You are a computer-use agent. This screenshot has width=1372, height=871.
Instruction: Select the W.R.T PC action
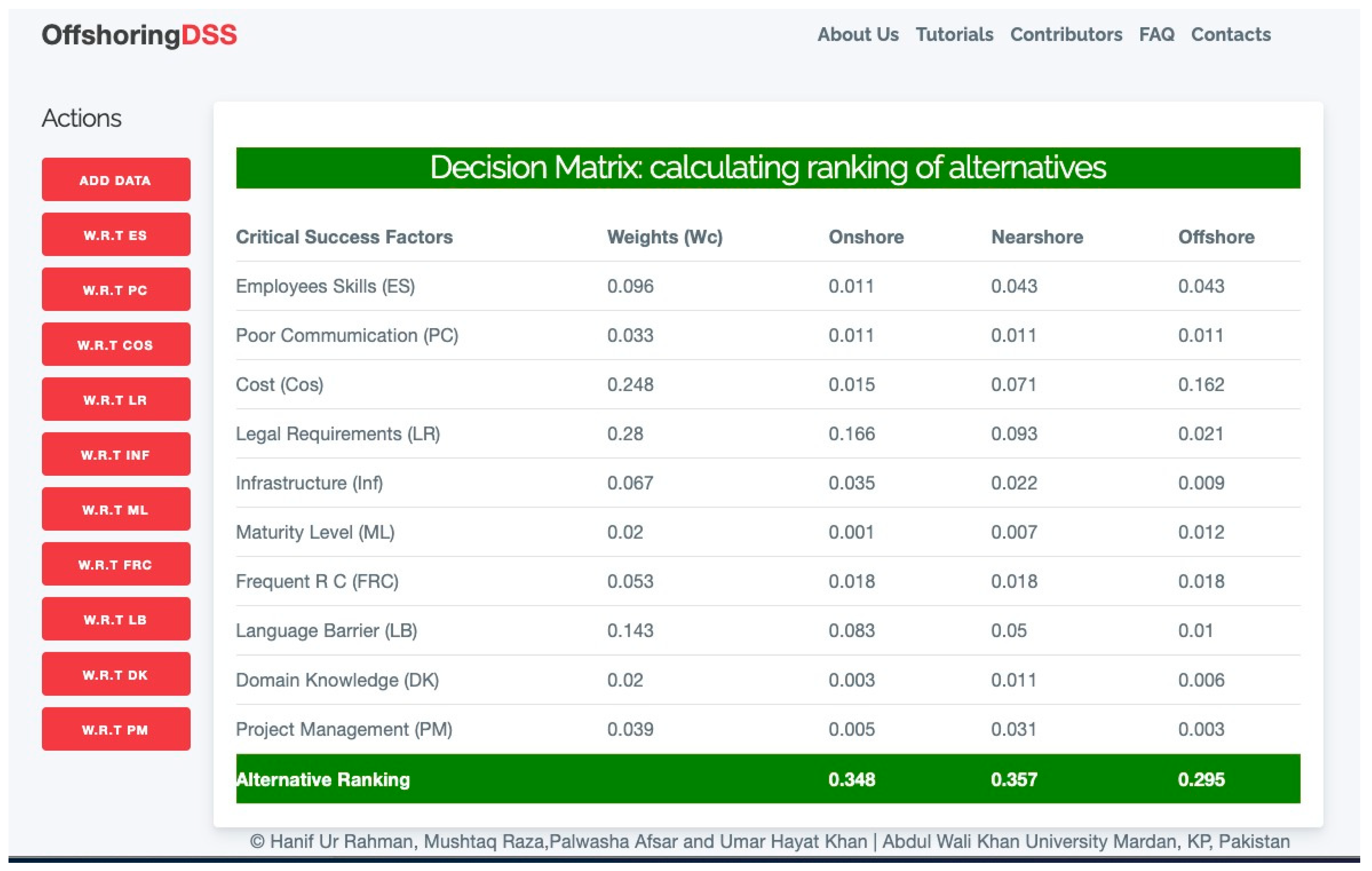tap(116, 290)
